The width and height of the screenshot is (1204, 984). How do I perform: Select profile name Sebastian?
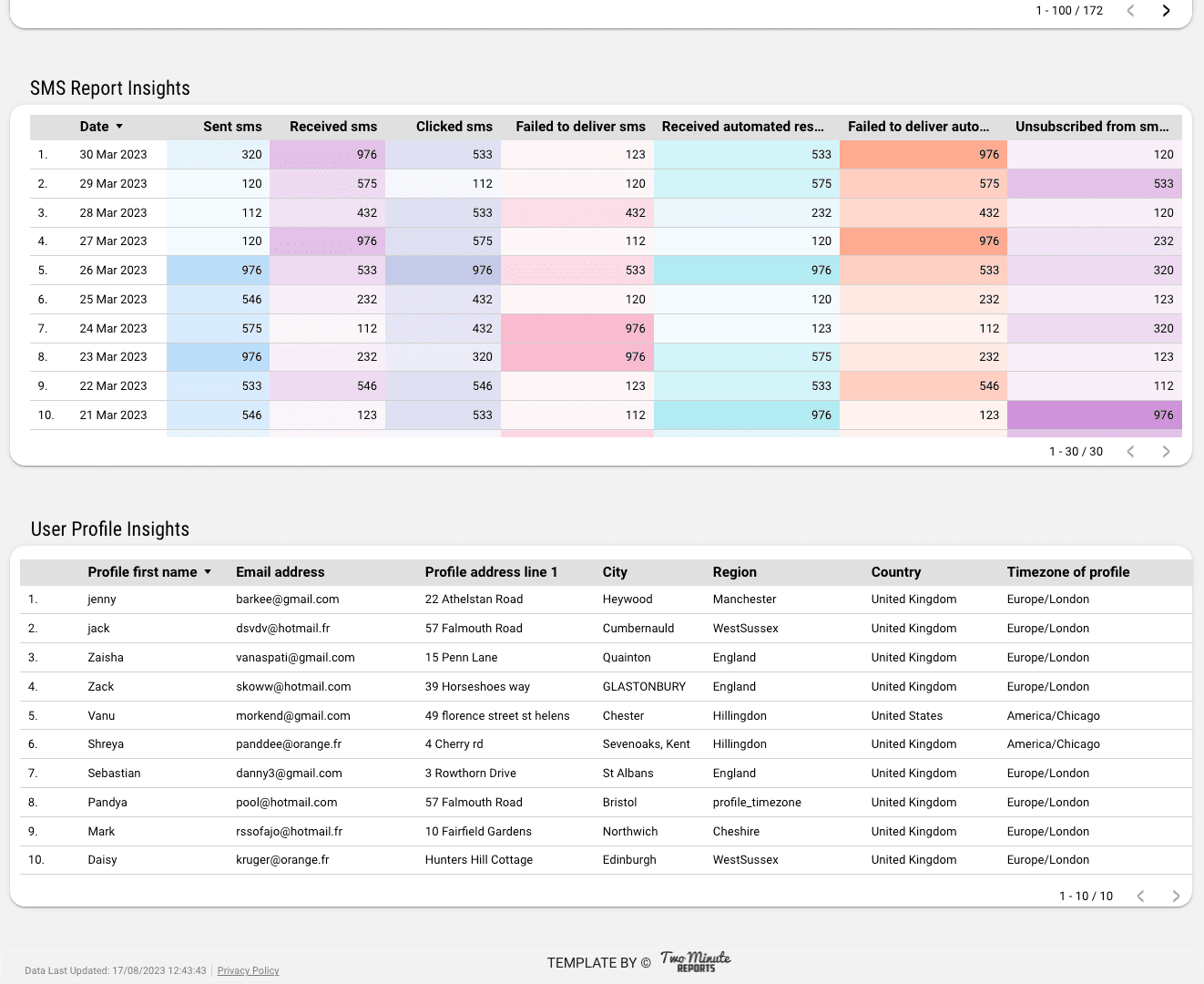coord(114,774)
